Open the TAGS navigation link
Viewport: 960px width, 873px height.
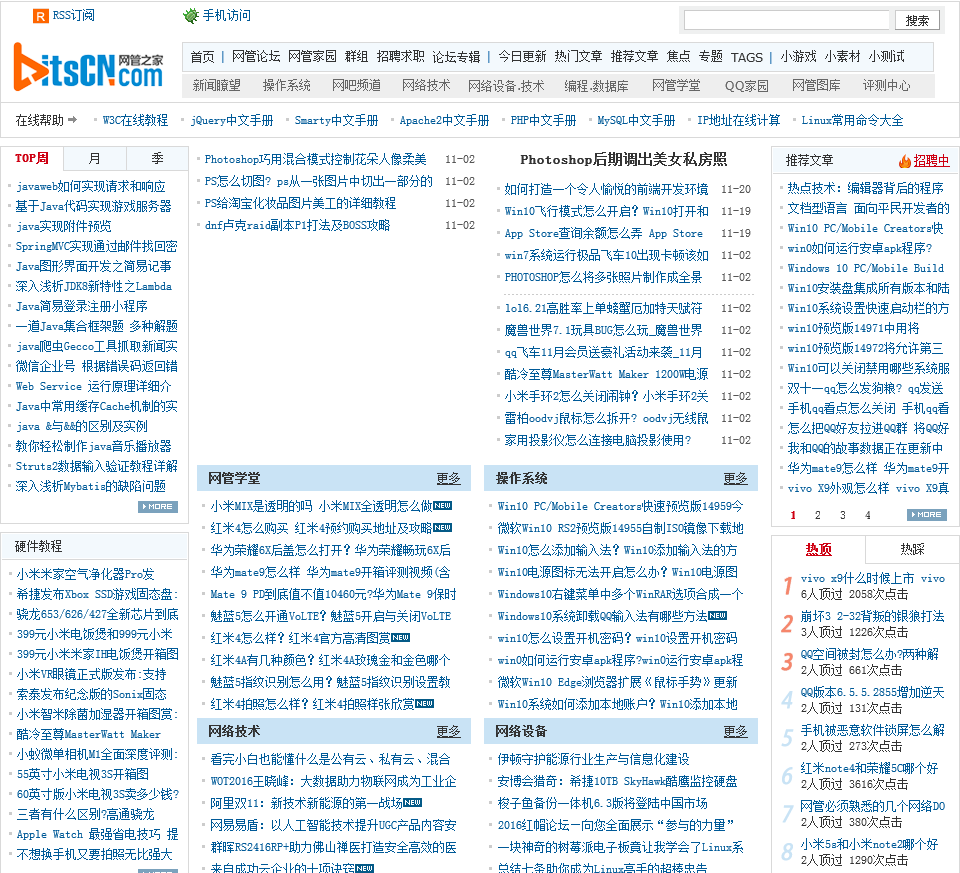(x=747, y=58)
